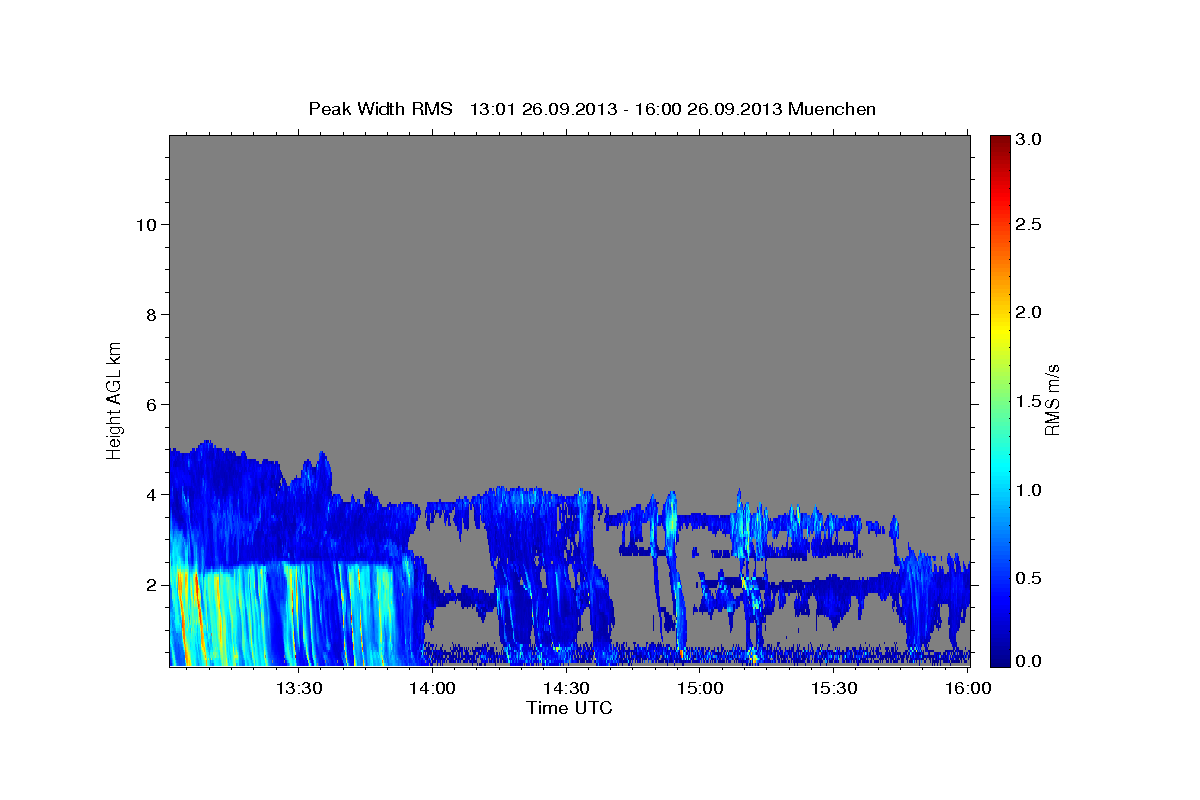Click the Time UTC axis title

[569, 708]
